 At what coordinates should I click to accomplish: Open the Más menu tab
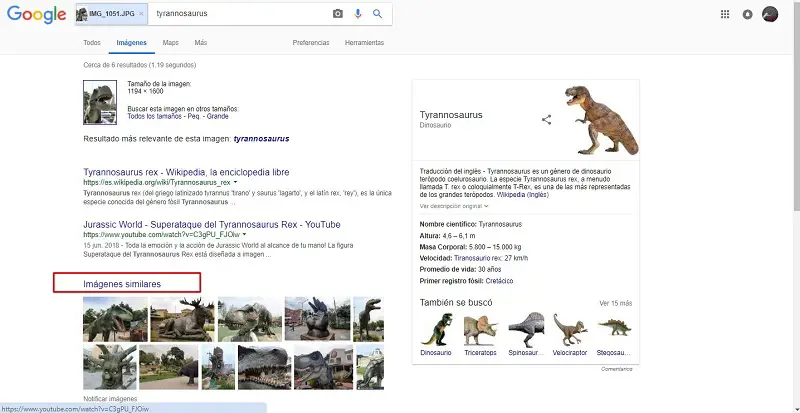pos(201,43)
